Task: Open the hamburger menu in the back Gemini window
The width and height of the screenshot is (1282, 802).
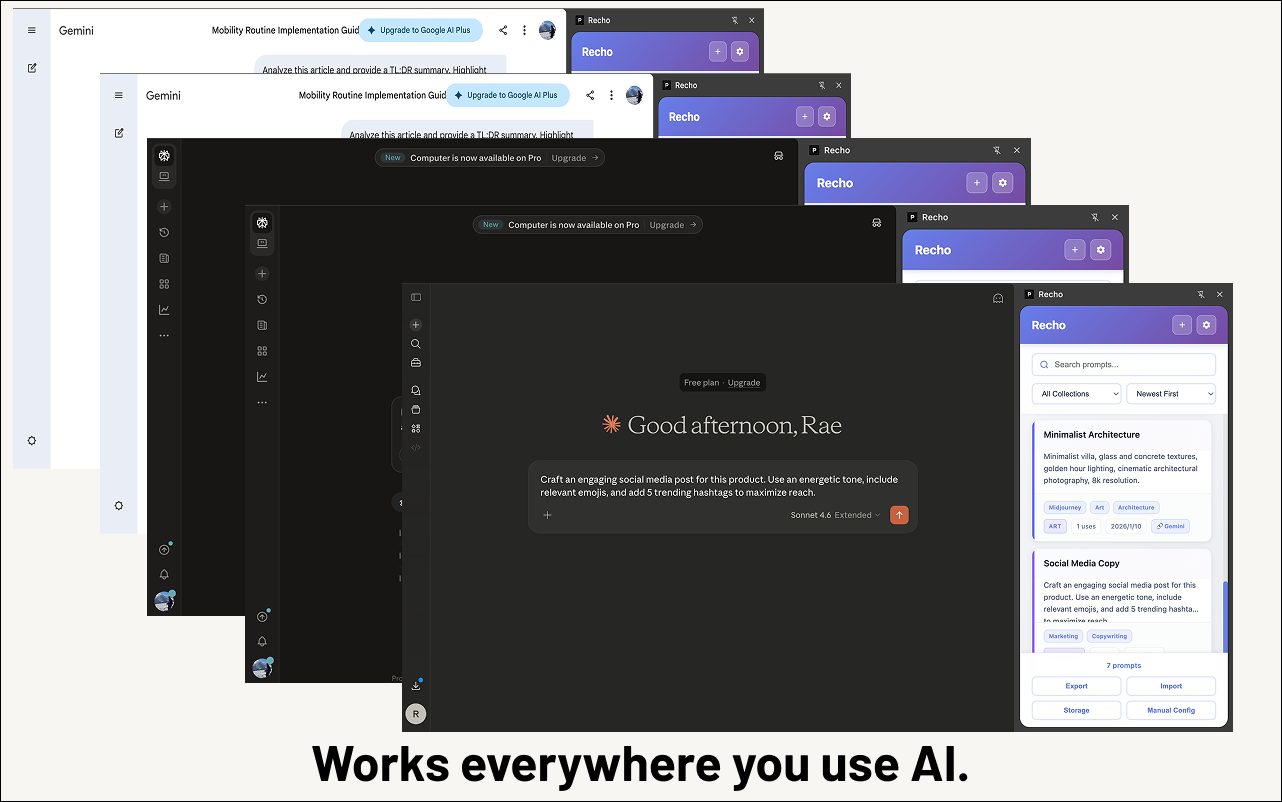Action: click(32, 30)
